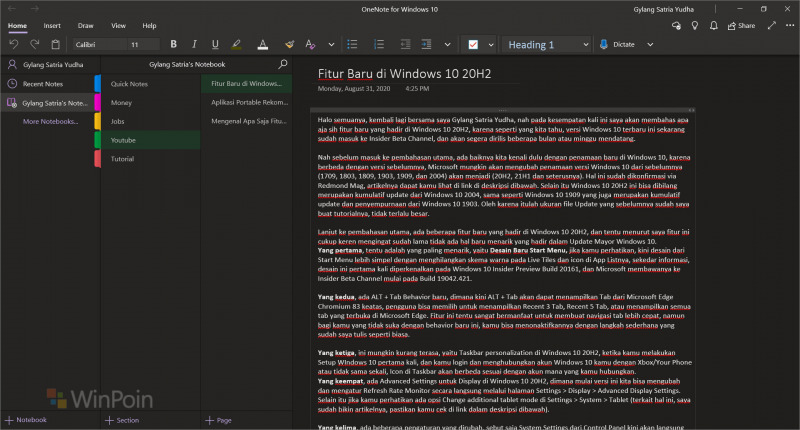The width and height of the screenshot is (800, 430).
Task: Add a new notebook
Action: pos(26,420)
